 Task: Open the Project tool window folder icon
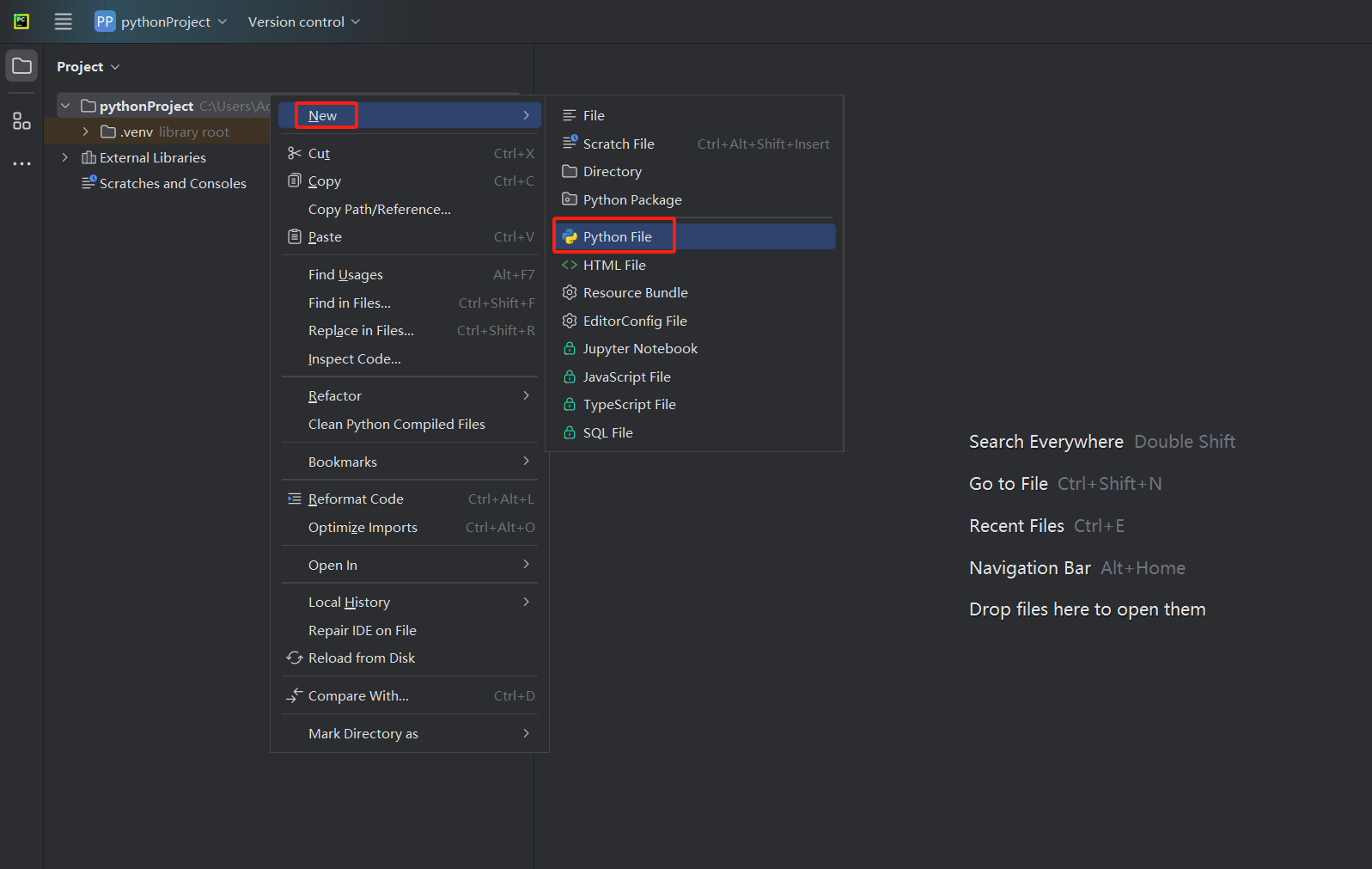(21, 66)
